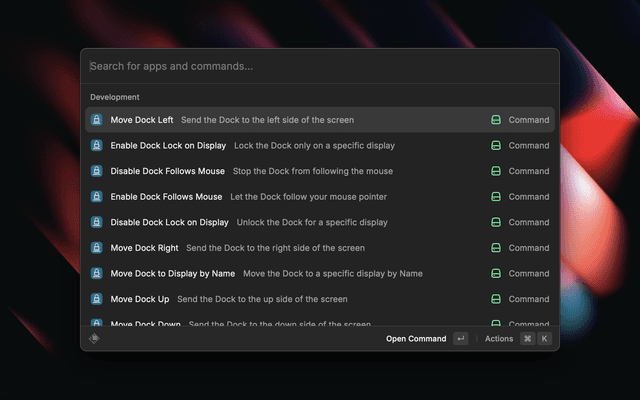The height and width of the screenshot is (400, 640).
Task: Click the ⌘ shortcut key badge
Action: (527, 339)
